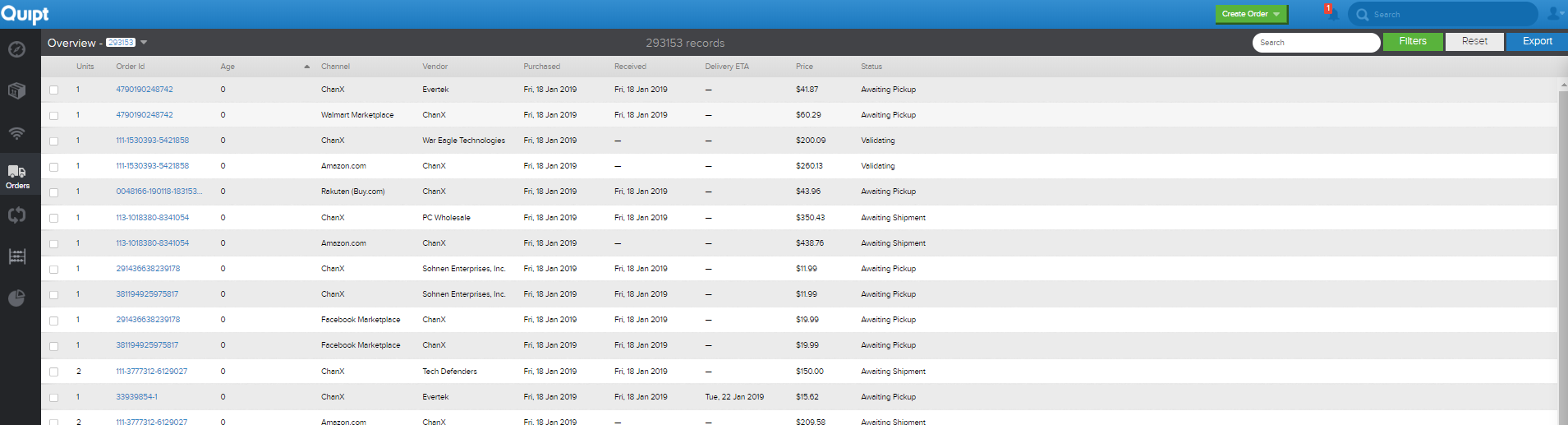This screenshot has width=1568, height=425.
Task: Select the checkbox of the $260.13 Amazon.com row
Action: tap(54, 167)
